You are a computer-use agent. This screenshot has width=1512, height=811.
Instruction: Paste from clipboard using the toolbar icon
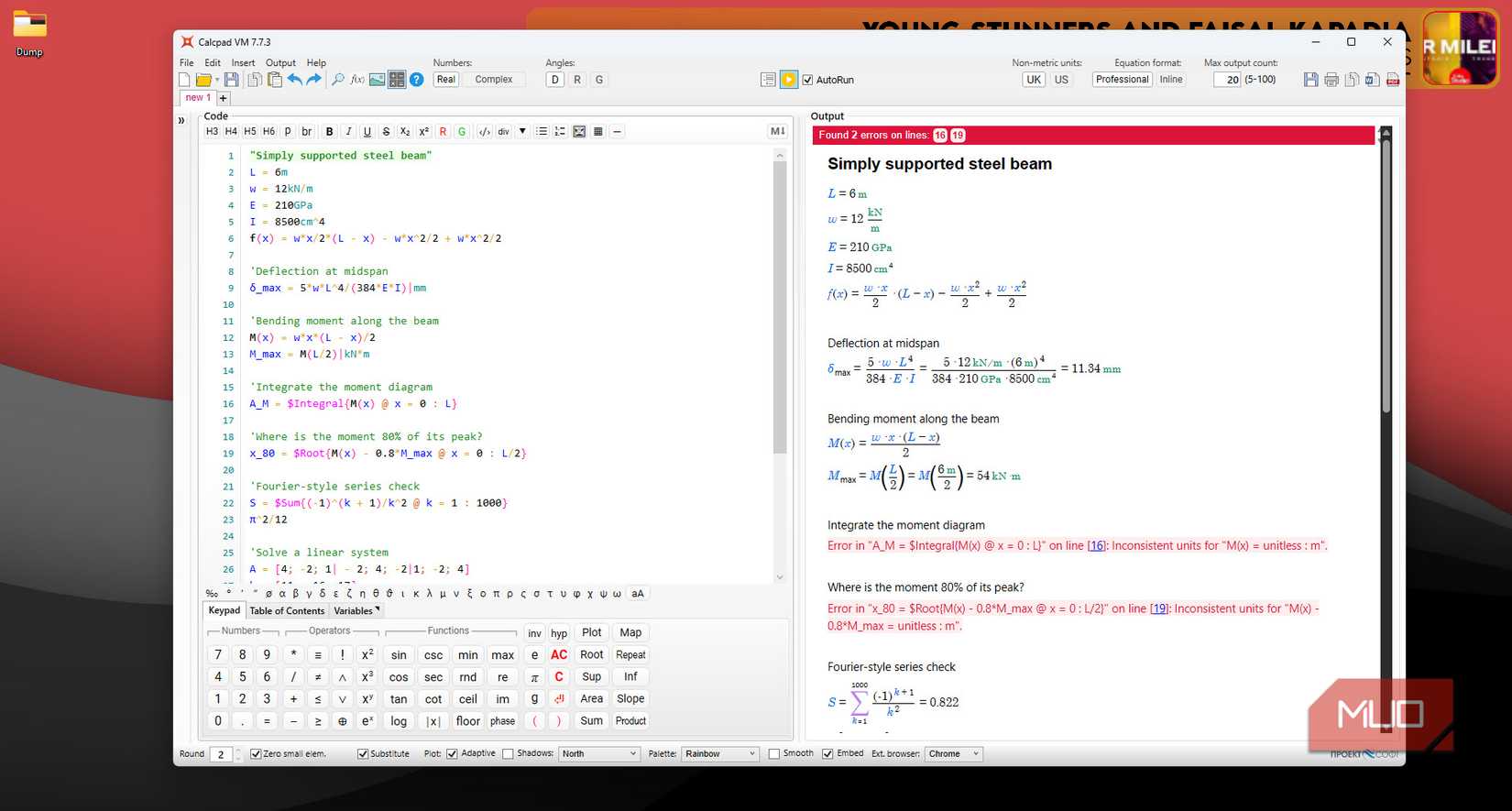click(x=274, y=80)
